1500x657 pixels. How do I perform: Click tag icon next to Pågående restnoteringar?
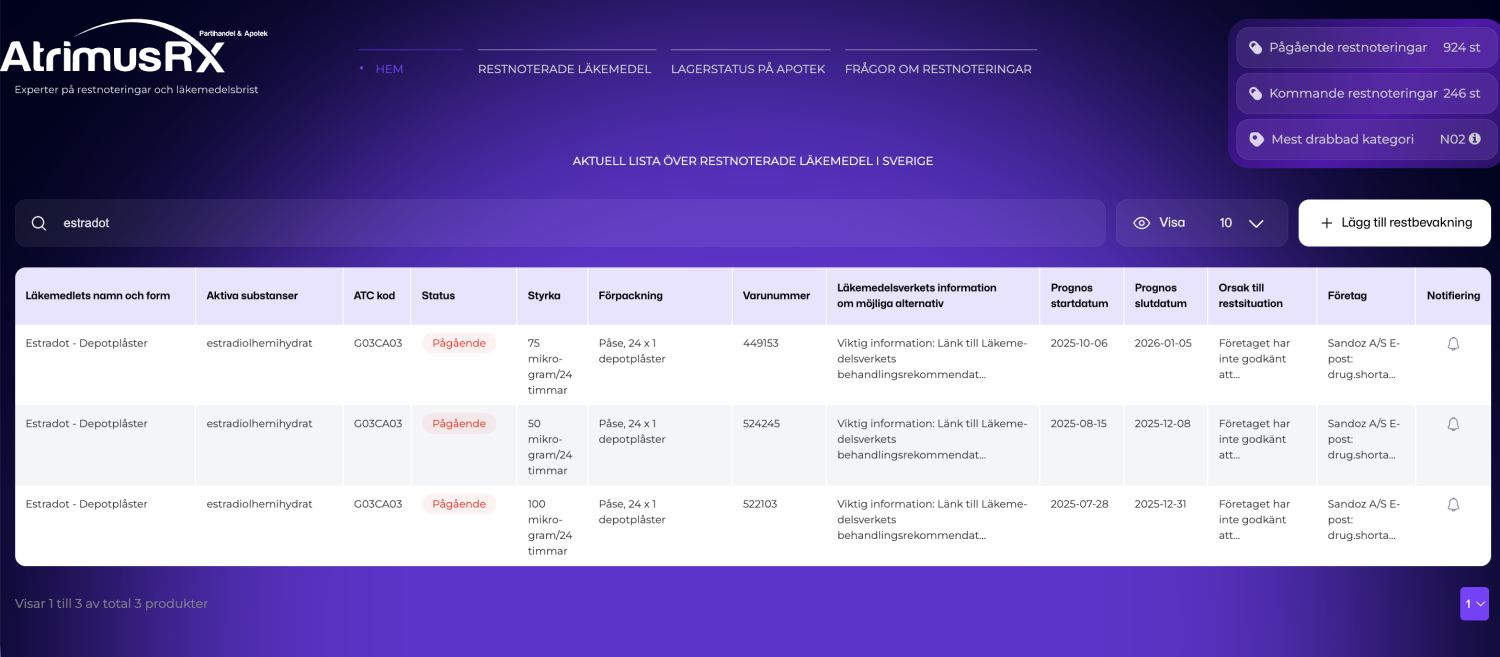[x=1255, y=48]
